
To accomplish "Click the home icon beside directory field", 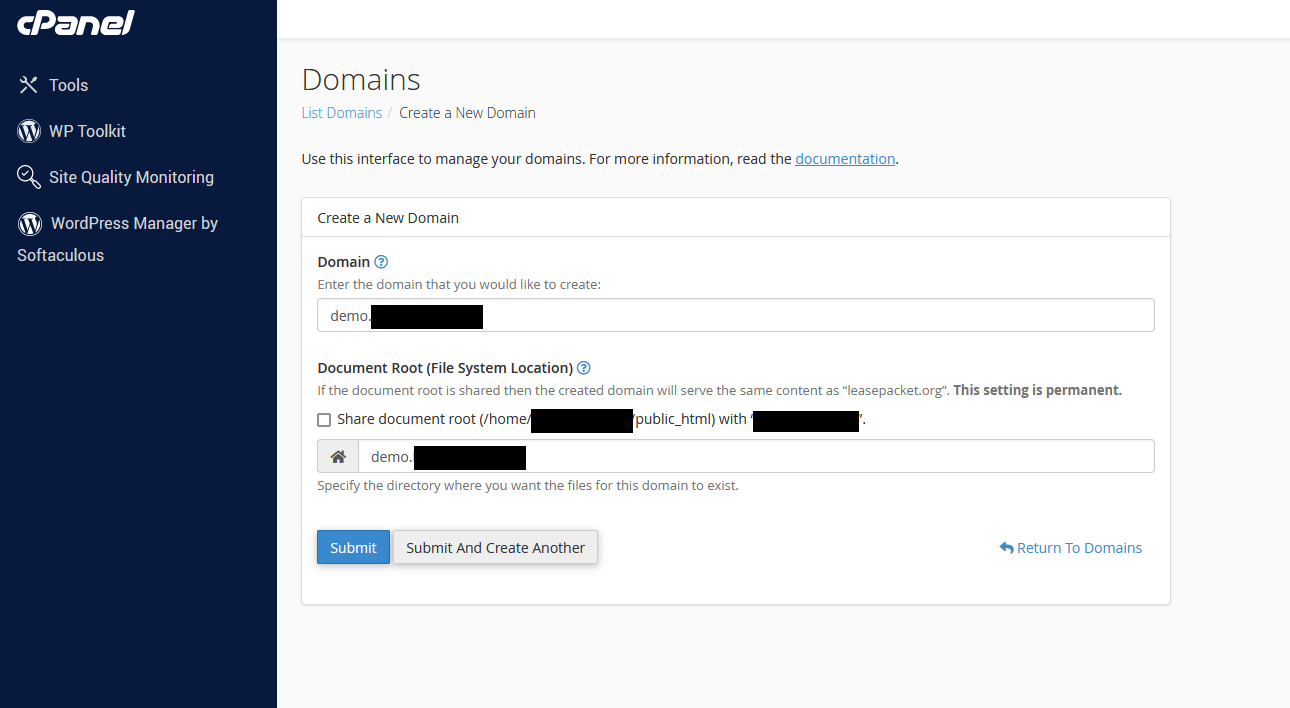I will [x=338, y=457].
